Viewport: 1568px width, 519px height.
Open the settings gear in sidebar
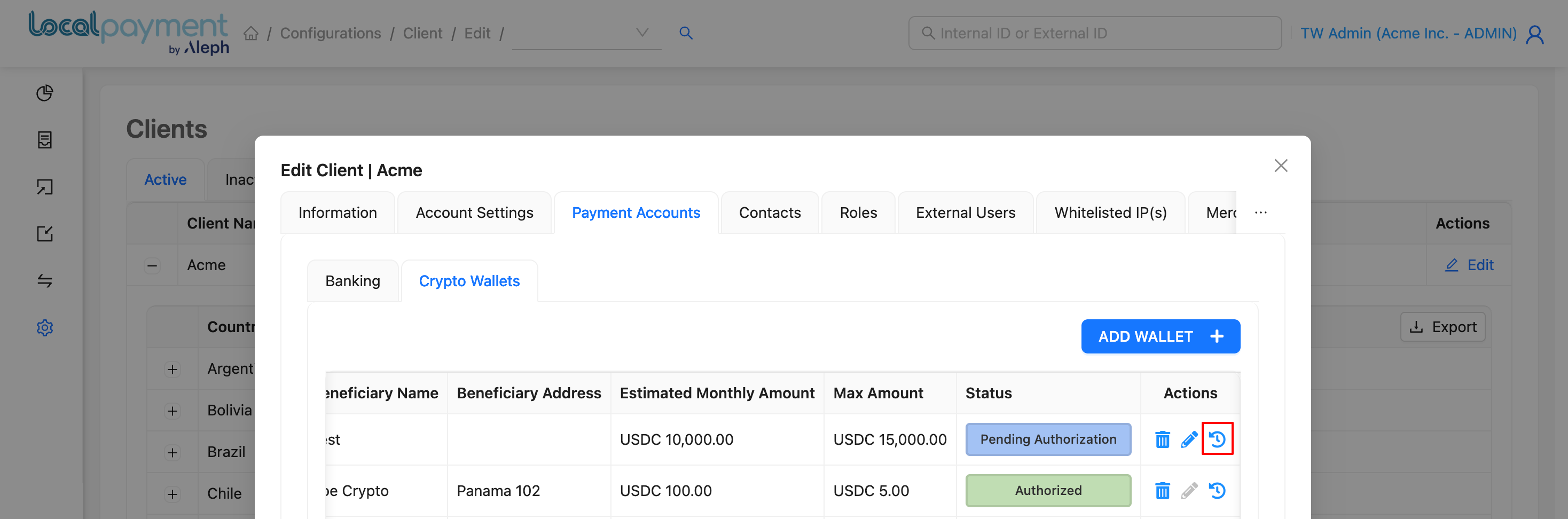[x=45, y=328]
